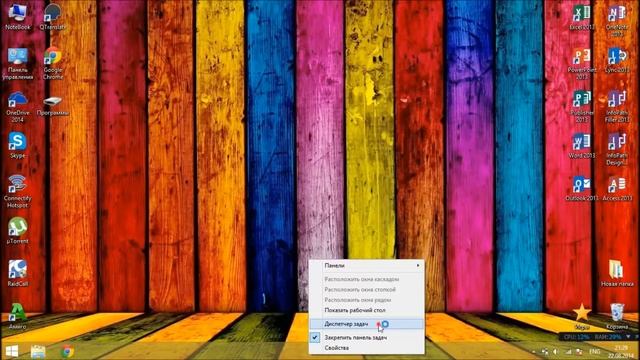Viewport: 640px width, 360px height.
Task: Open OneDrive 2014 desktop icon
Action: pyautogui.click(x=18, y=107)
